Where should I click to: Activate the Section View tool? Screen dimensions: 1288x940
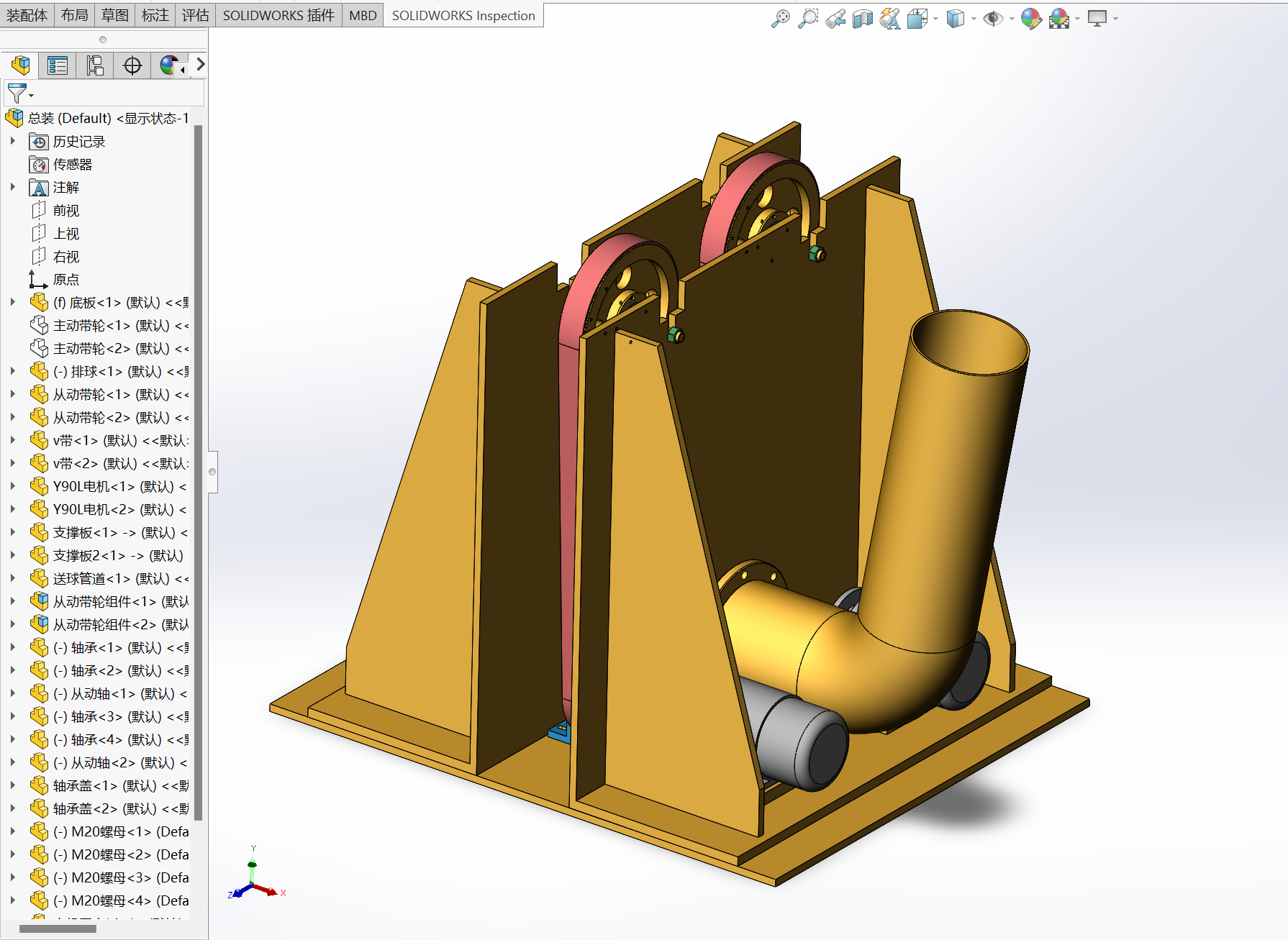coord(862,19)
